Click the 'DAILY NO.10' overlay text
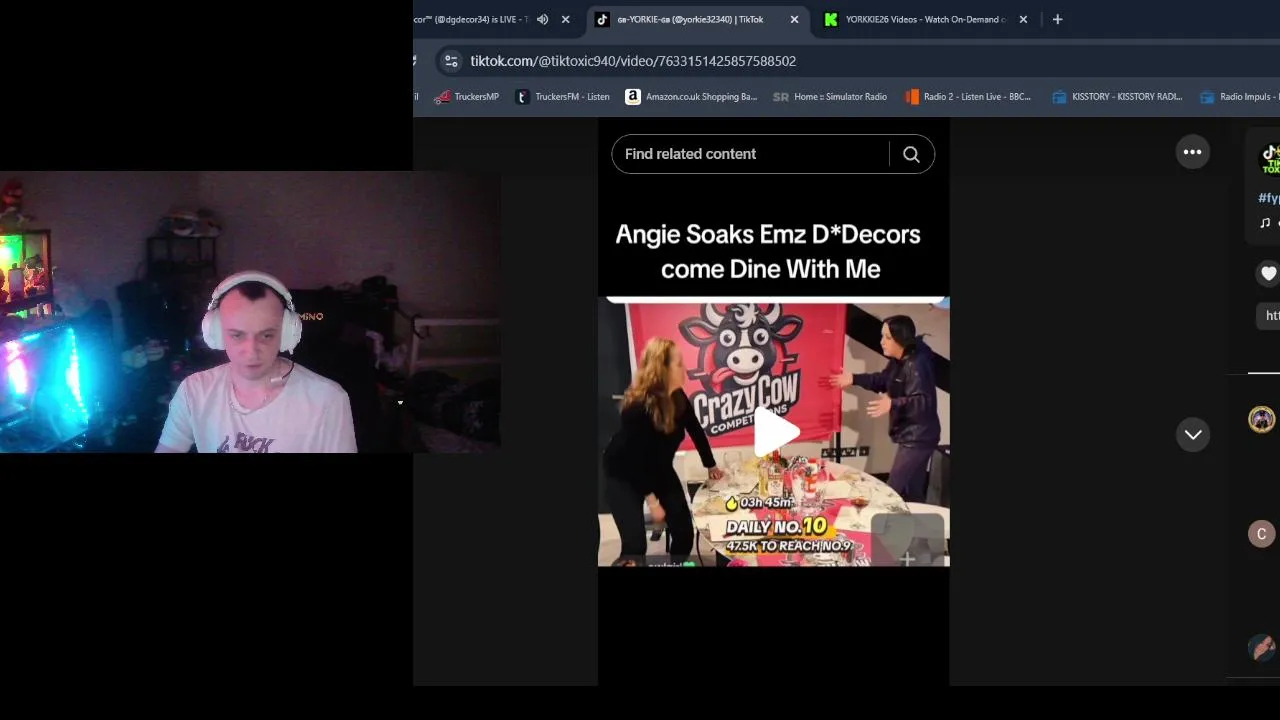 [x=776, y=526]
